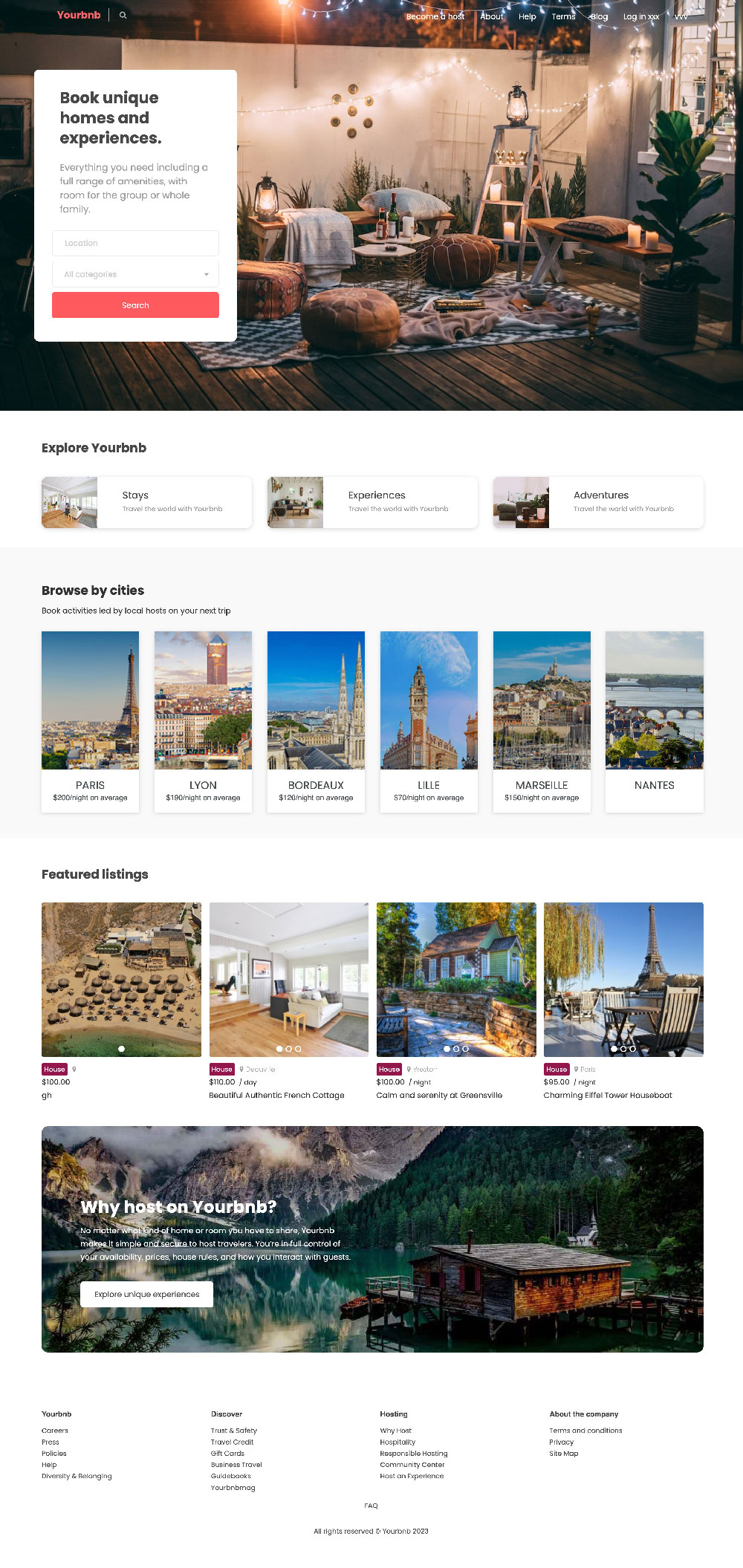Click the Location input field
The image size is (743, 1568).
pos(135,243)
